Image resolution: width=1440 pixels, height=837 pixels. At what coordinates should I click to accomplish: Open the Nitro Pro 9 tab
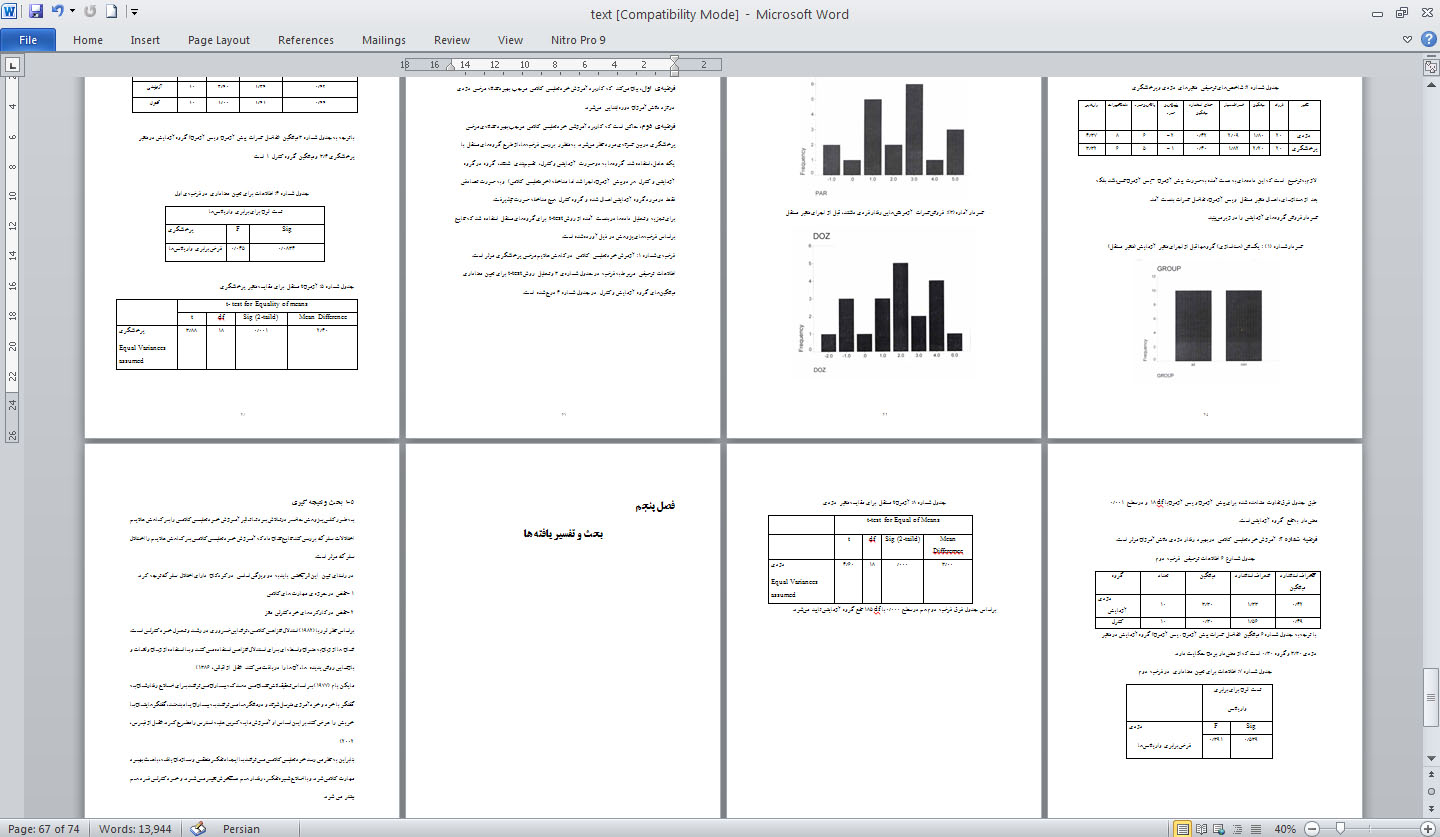coord(577,40)
